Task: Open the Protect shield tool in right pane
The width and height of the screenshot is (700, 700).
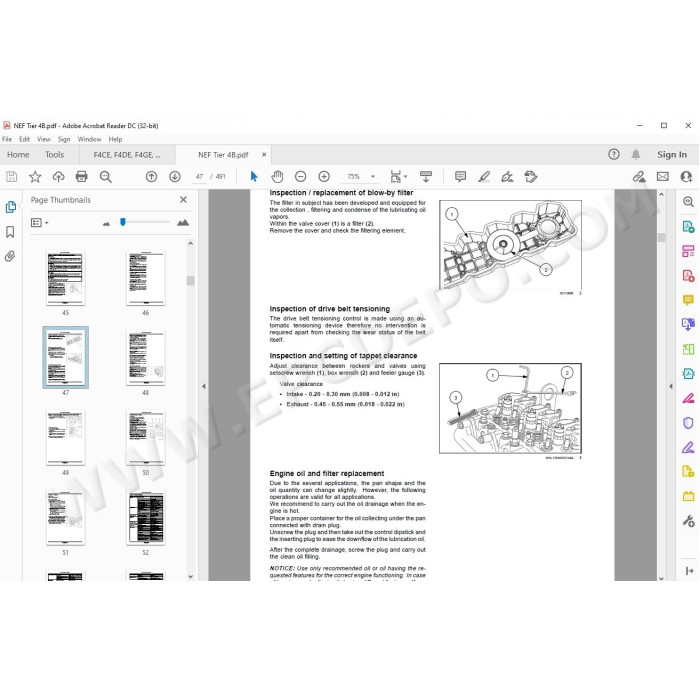Action: [x=688, y=422]
